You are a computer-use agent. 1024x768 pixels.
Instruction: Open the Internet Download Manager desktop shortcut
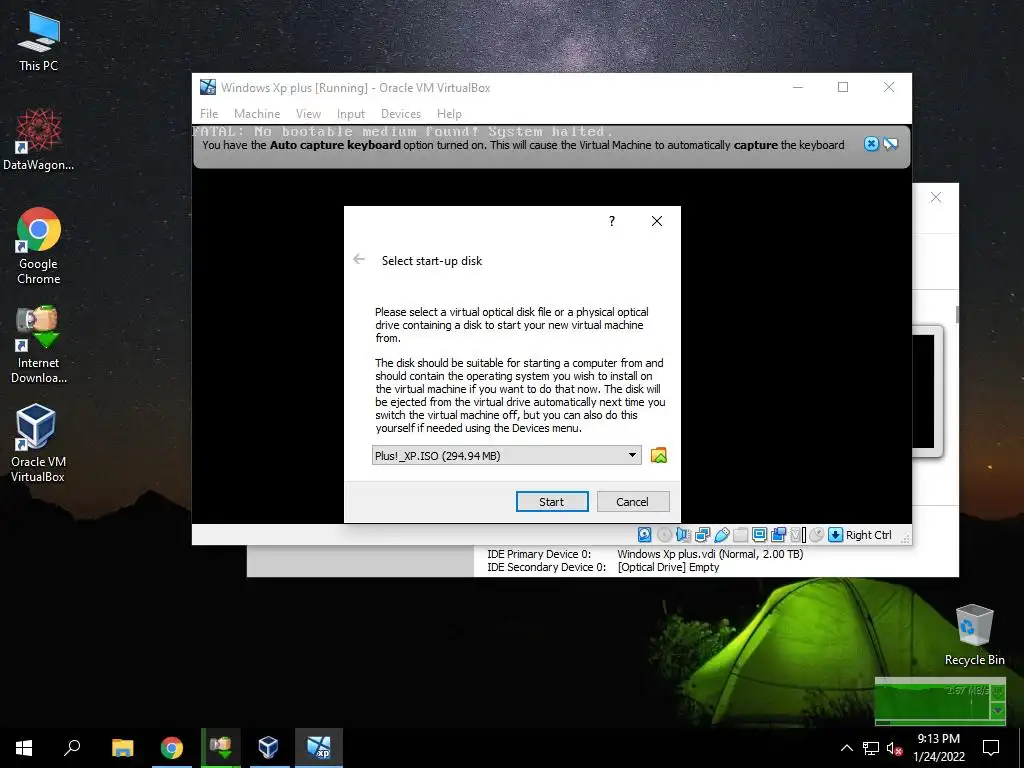(x=39, y=345)
